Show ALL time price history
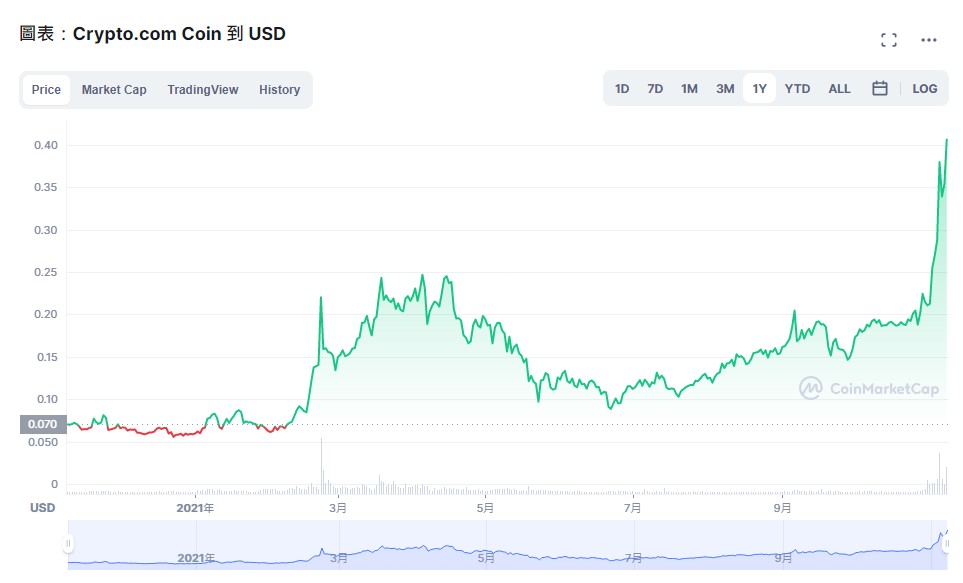963x583 pixels. [x=840, y=88]
